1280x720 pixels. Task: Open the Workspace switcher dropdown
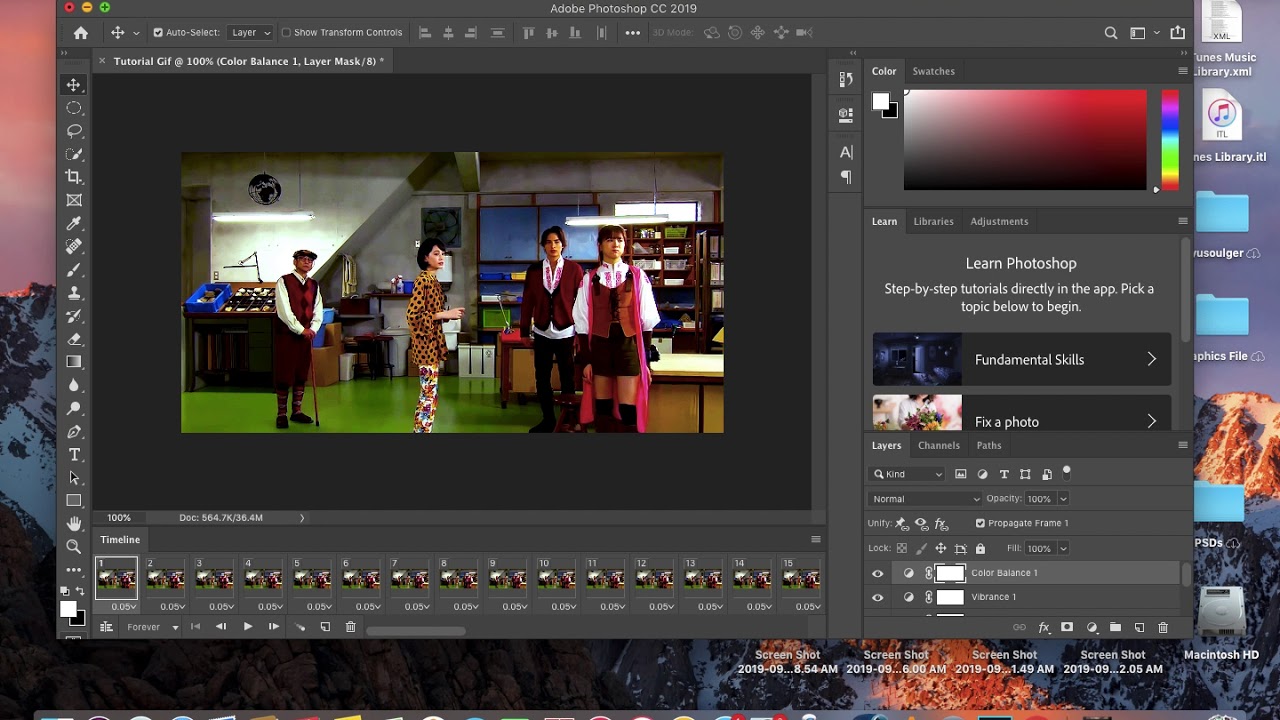coord(1143,33)
